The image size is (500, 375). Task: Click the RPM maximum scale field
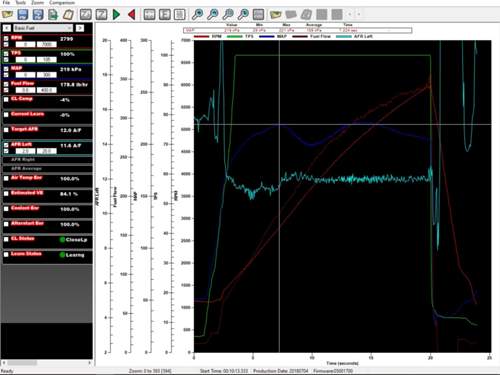tap(47, 44)
